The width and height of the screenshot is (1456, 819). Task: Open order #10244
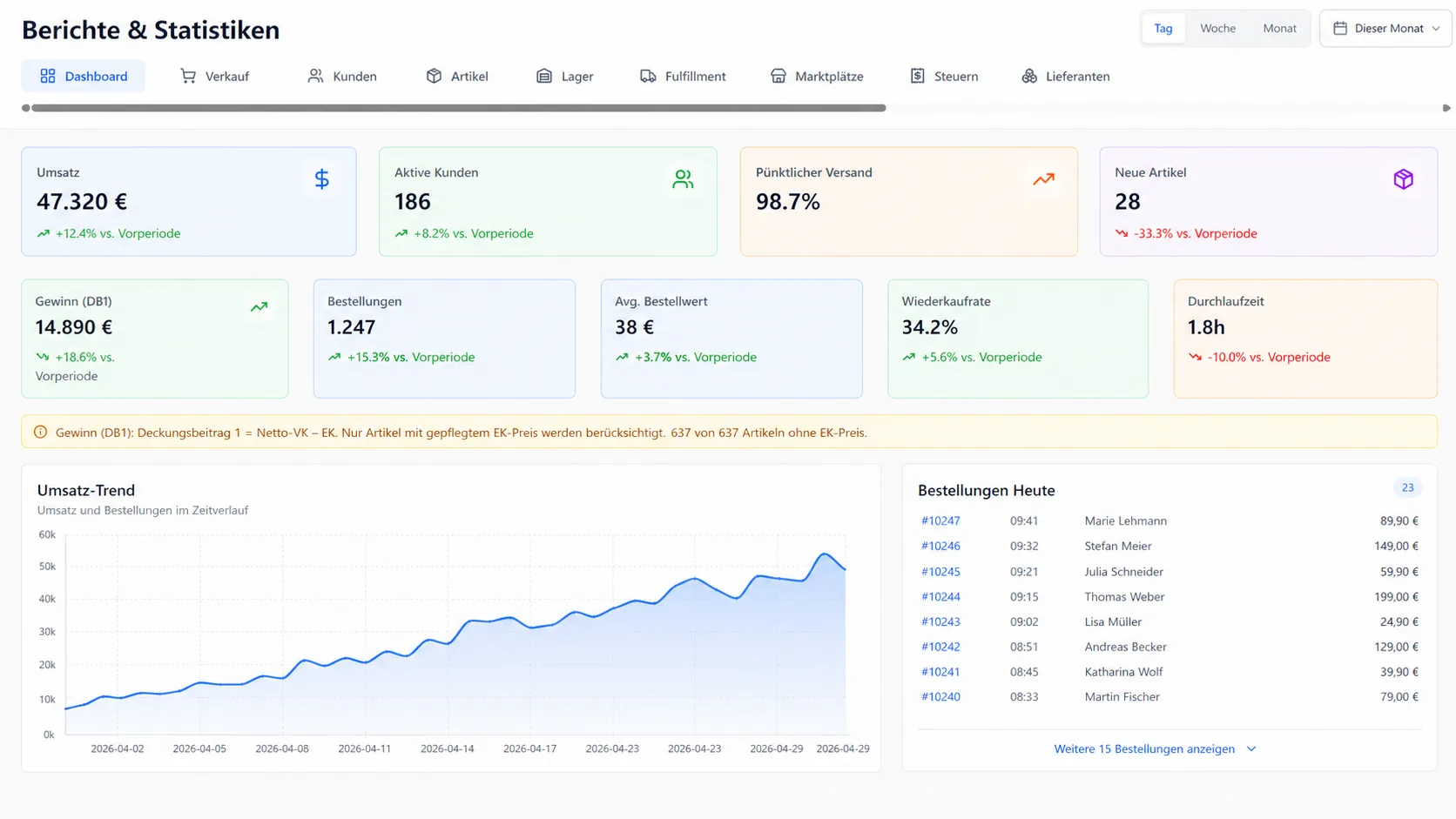(x=940, y=597)
